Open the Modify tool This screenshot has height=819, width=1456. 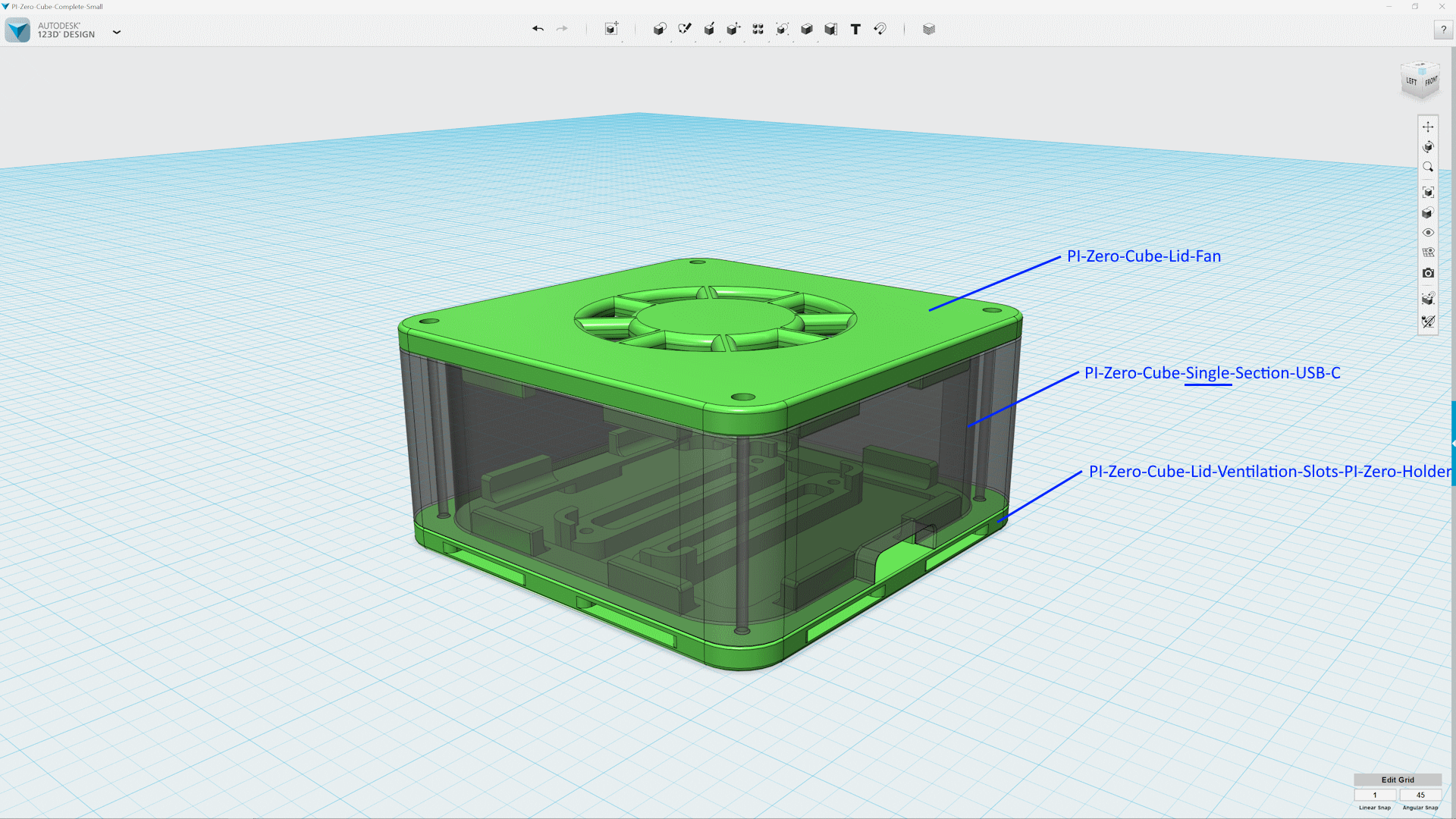tap(733, 29)
